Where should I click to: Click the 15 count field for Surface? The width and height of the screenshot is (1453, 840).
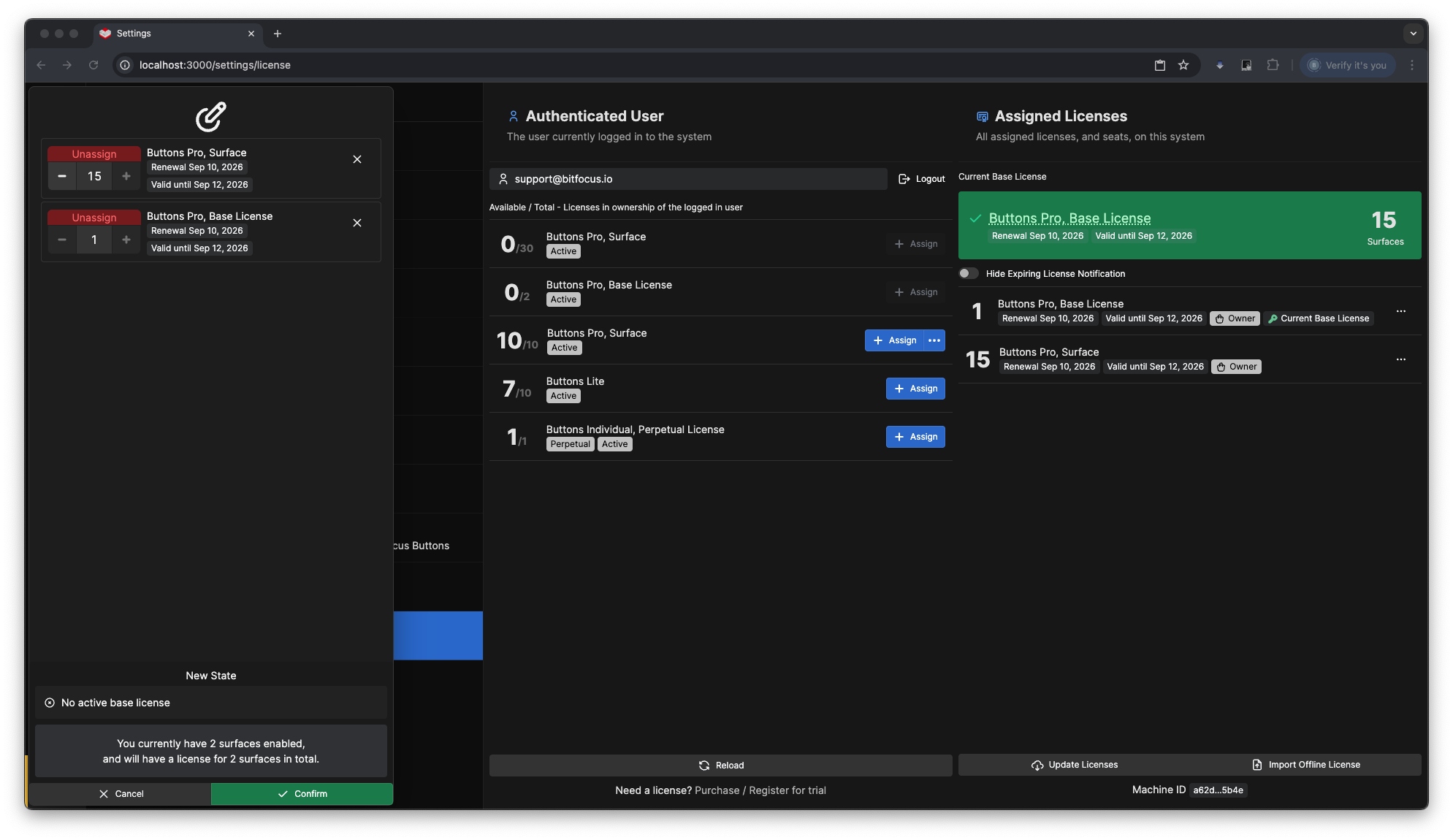[x=94, y=176]
